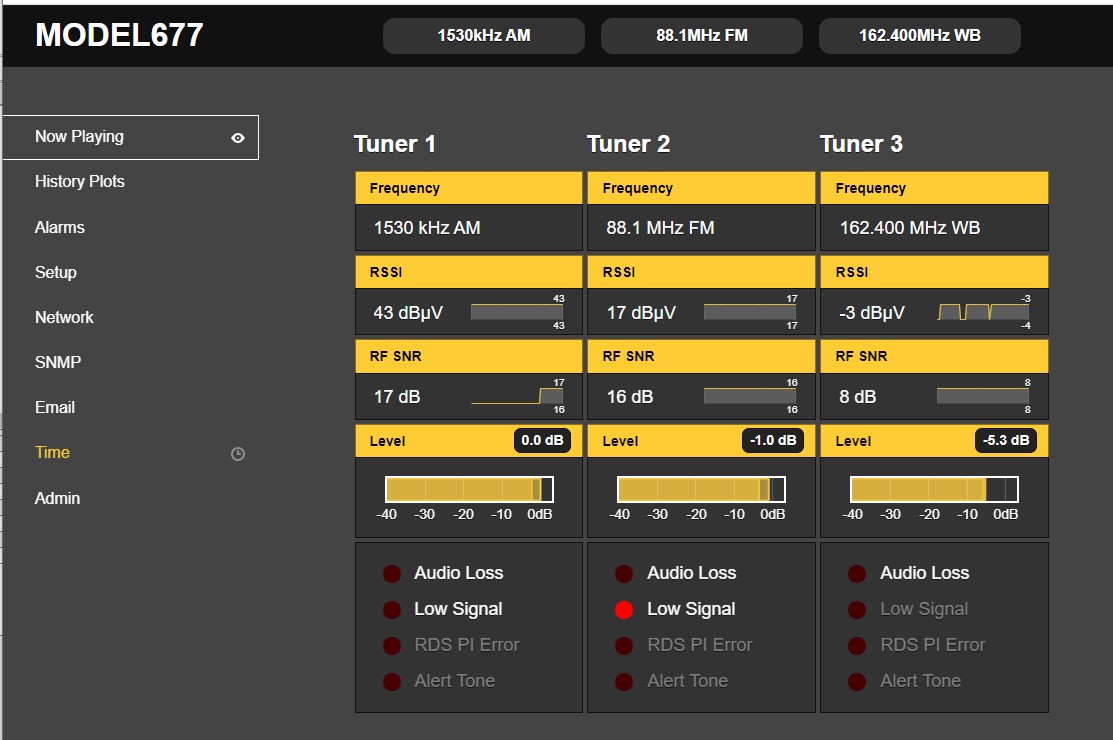Open the Network settings page
1113x740 pixels.
[x=64, y=318]
